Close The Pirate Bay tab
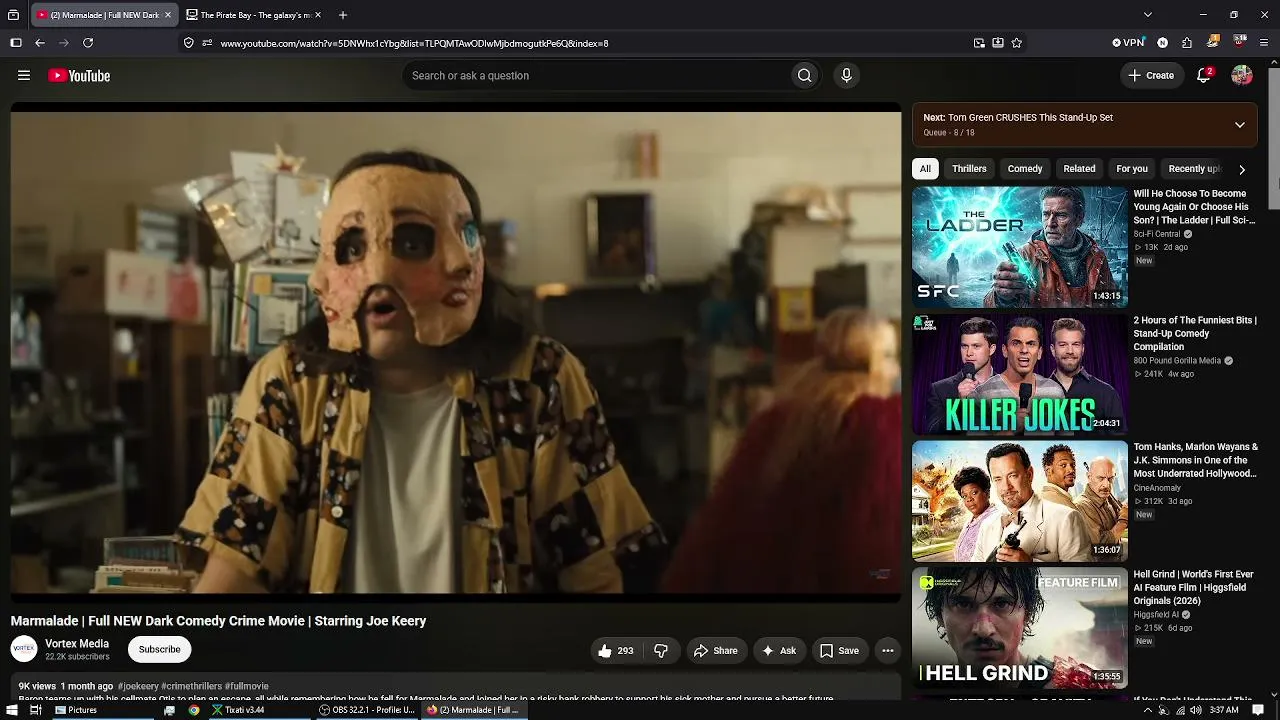The width and height of the screenshot is (1280, 720). 318,15
